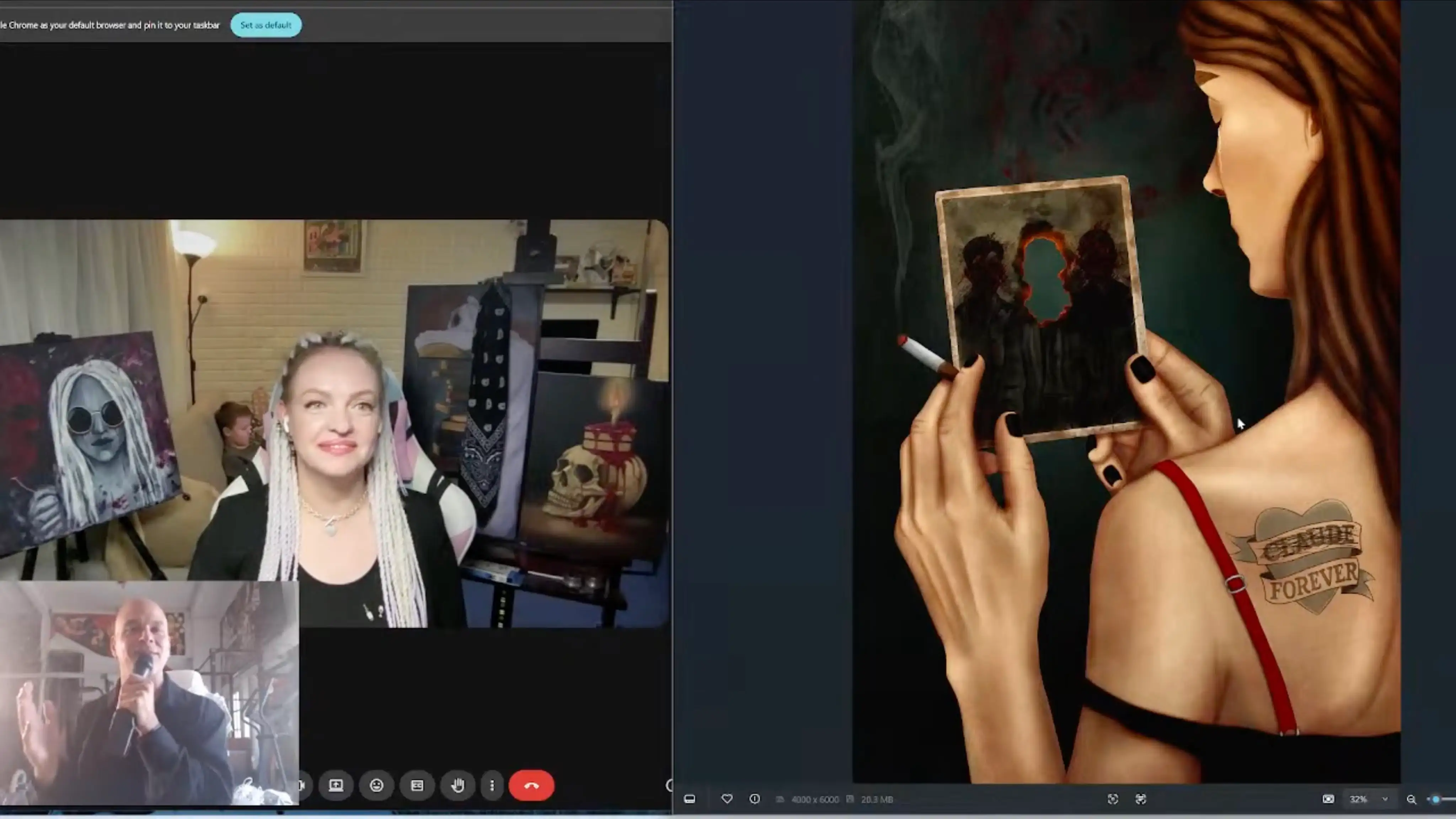
Task: Click the zoom out magnifier icon
Action: (1411, 799)
